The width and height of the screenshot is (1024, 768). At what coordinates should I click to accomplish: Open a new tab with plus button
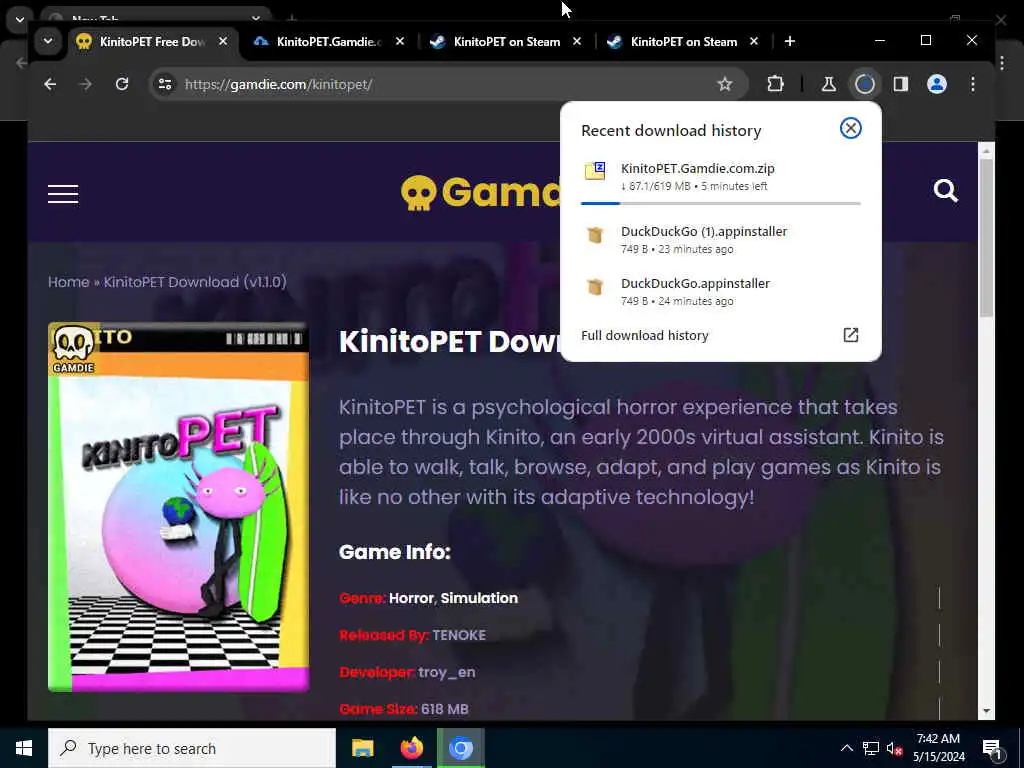click(790, 41)
